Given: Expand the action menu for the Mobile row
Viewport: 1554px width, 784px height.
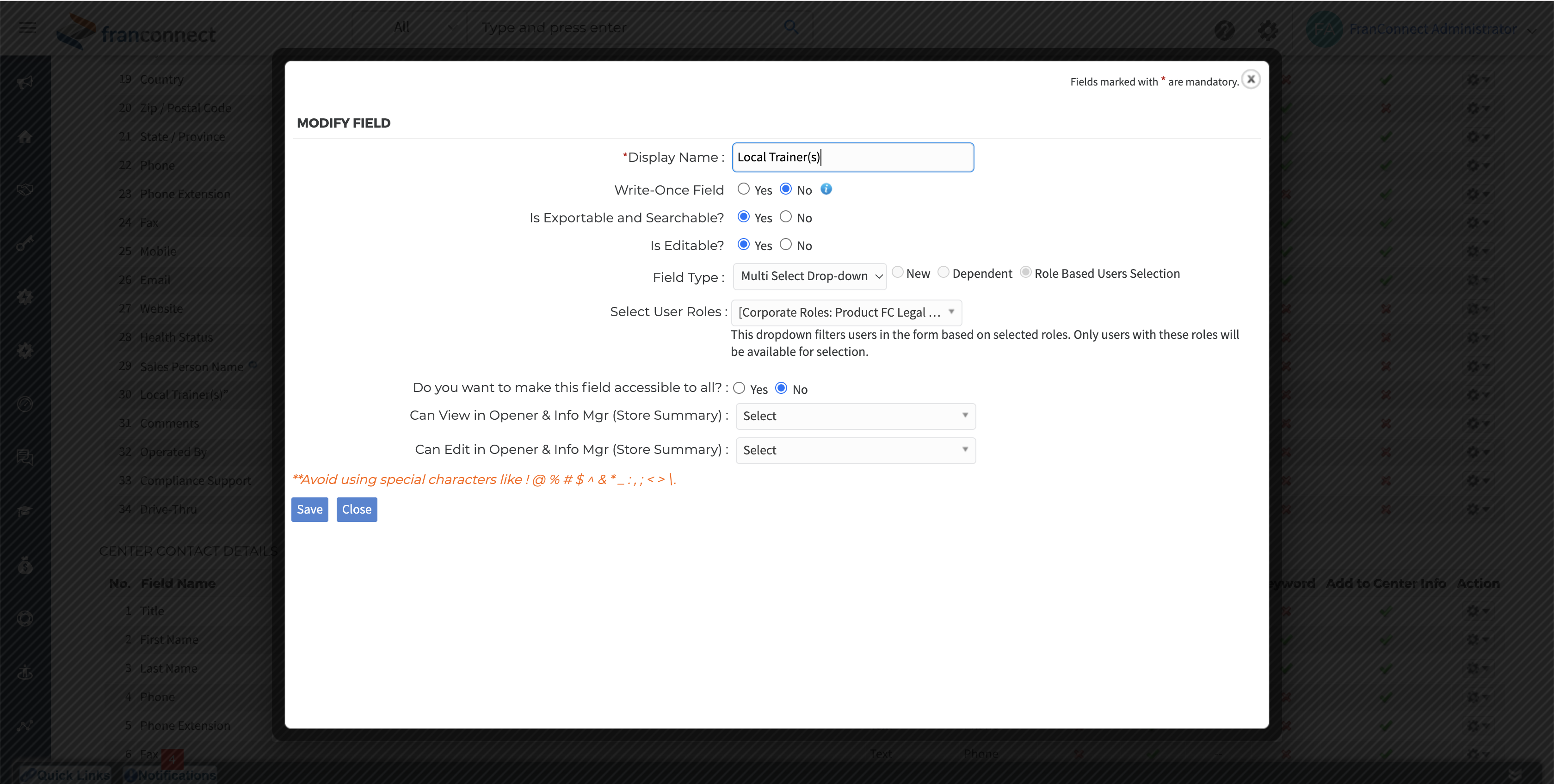Looking at the screenshot, I should tap(1477, 251).
